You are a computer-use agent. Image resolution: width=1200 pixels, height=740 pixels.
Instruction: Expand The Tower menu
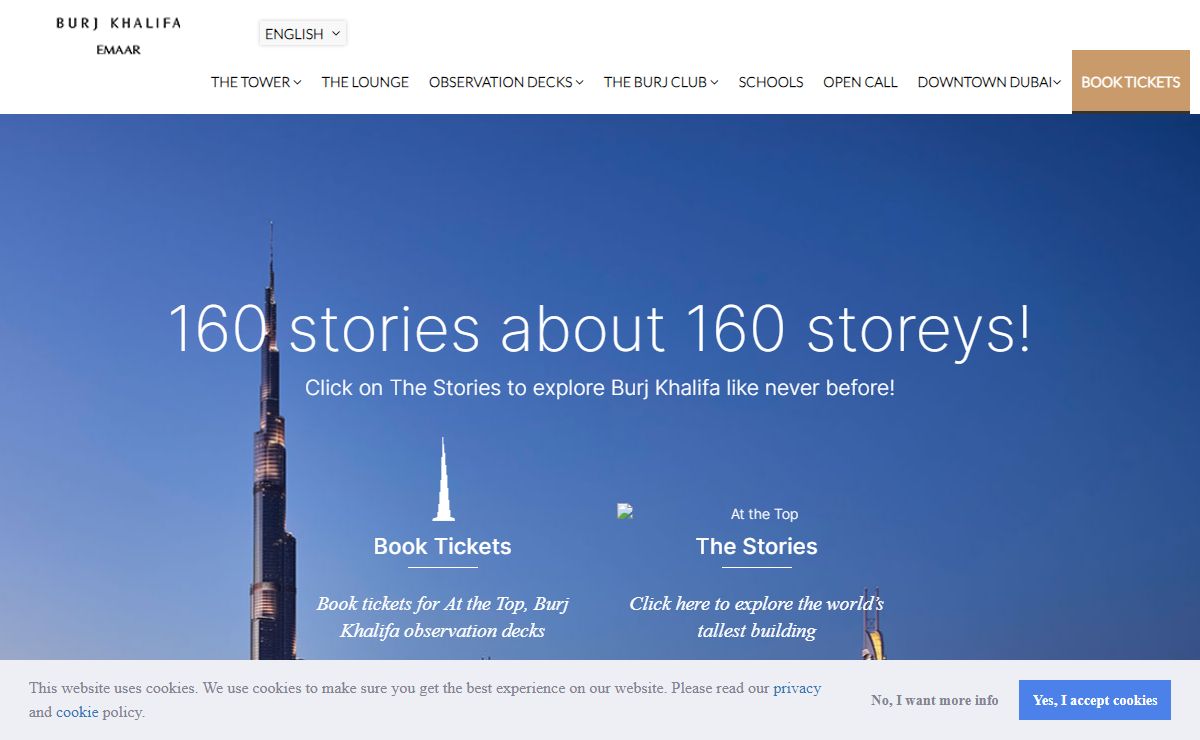pyautogui.click(x=256, y=82)
